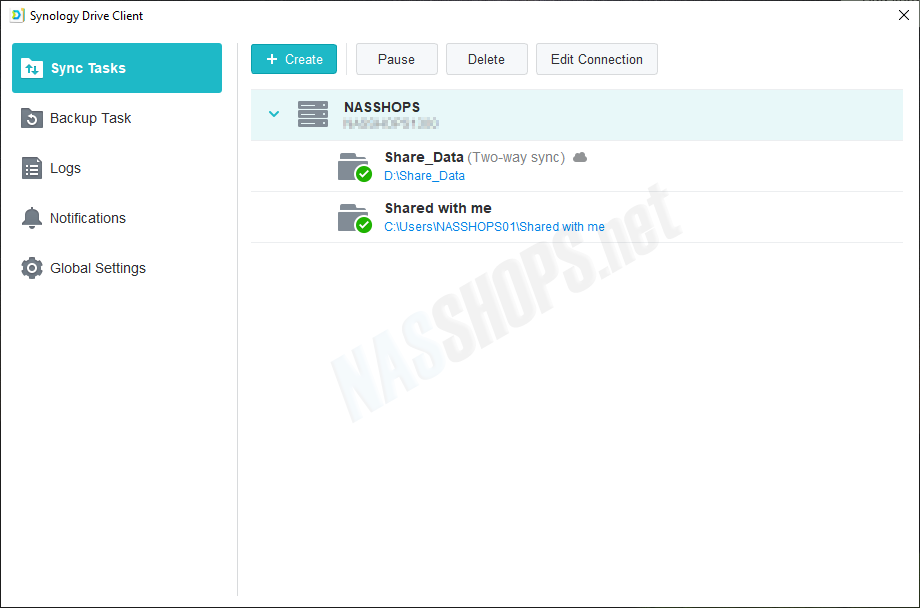Select the Share_Data sync task

(x=577, y=166)
